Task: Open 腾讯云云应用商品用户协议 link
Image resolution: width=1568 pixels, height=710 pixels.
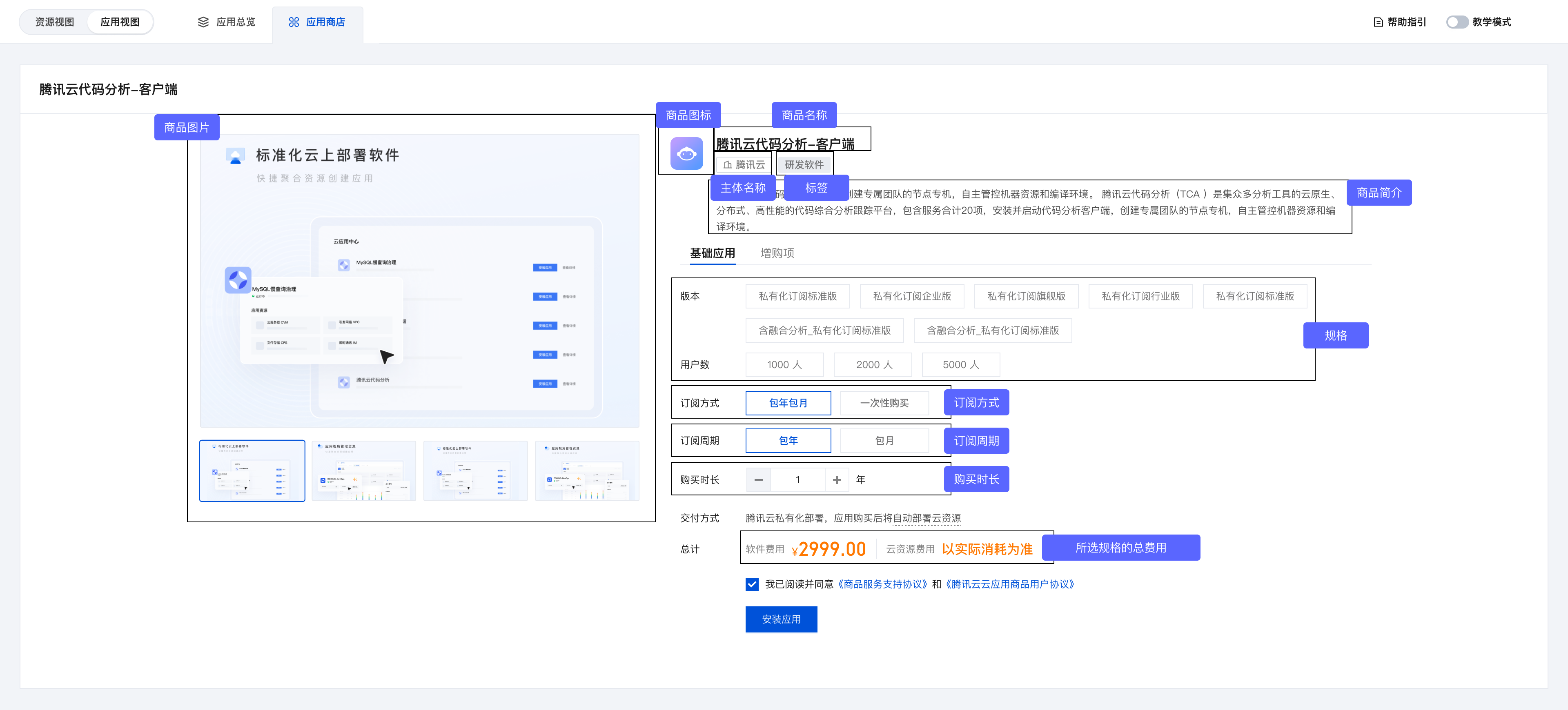Action: point(1010,584)
